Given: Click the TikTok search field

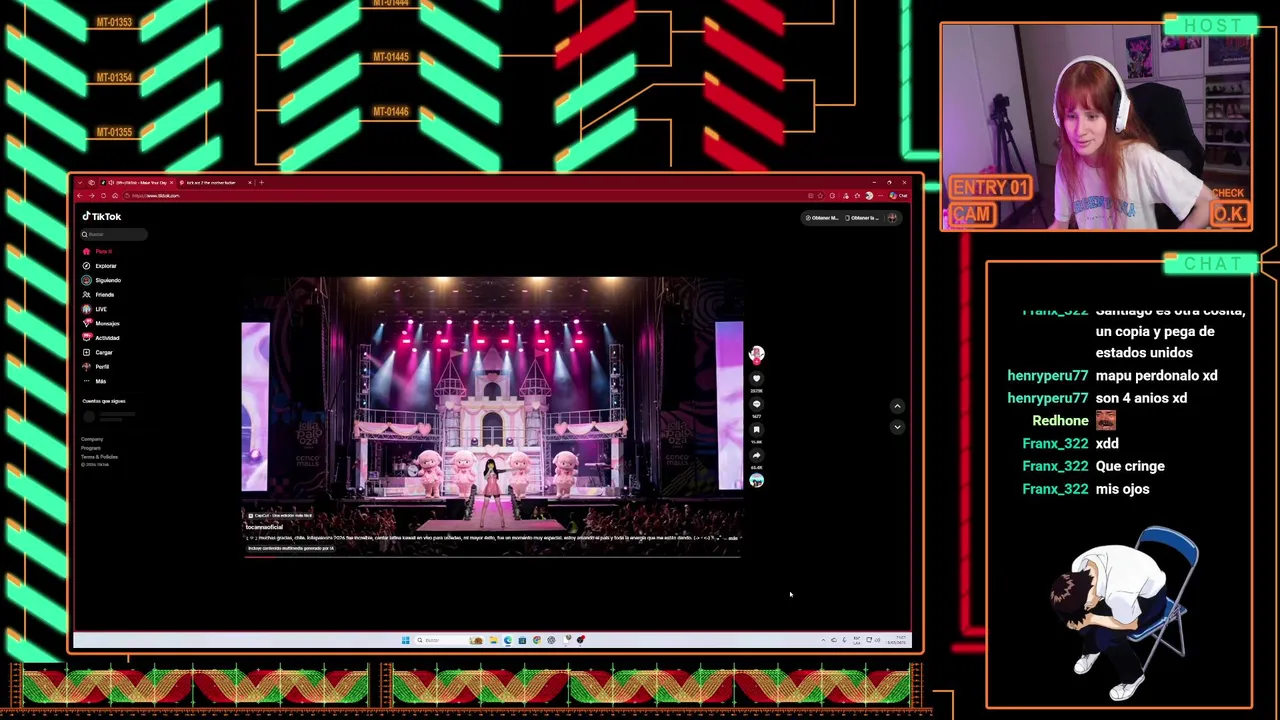Looking at the screenshot, I should pos(114,234).
